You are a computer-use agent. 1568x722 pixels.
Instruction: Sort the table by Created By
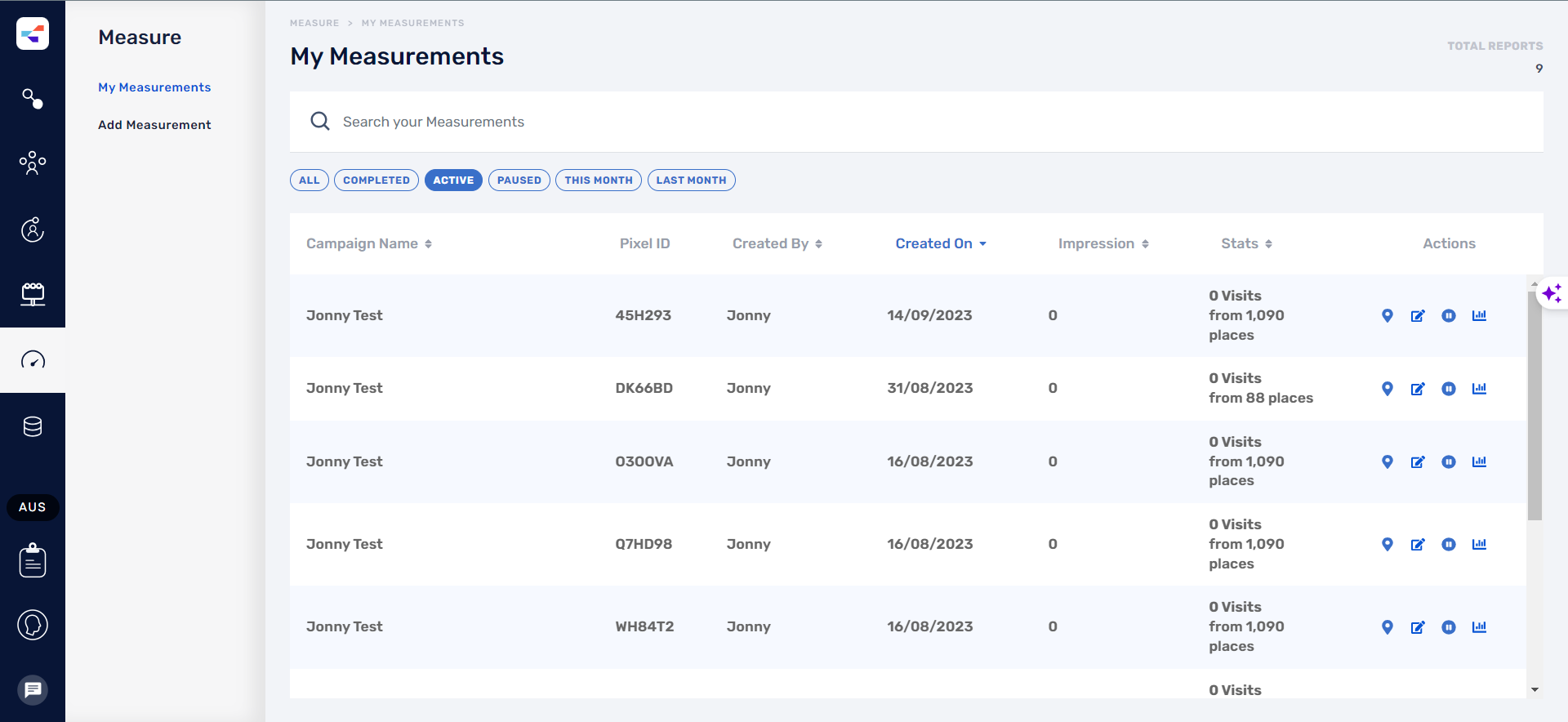(x=777, y=243)
